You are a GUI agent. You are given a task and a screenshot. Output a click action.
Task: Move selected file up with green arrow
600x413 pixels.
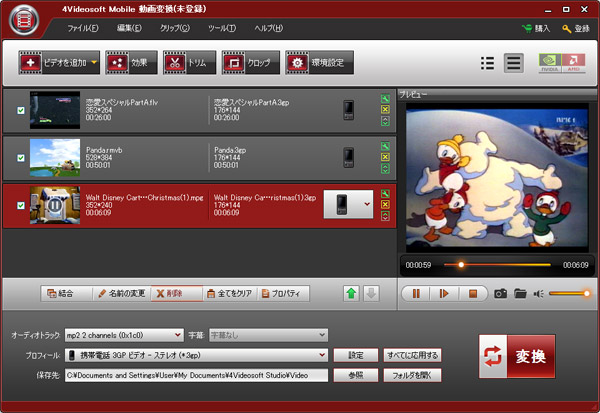(x=351, y=294)
